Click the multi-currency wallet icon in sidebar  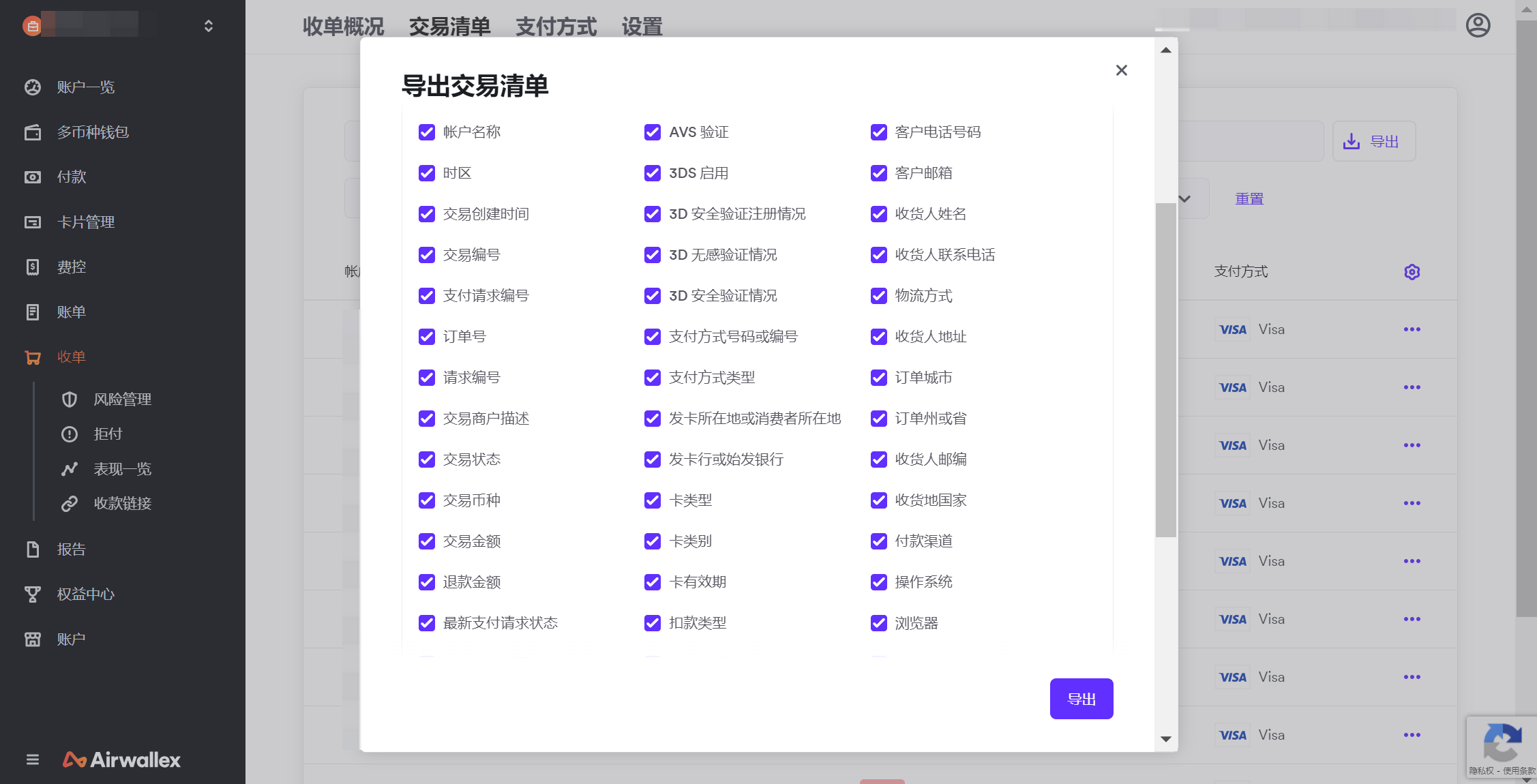point(33,132)
